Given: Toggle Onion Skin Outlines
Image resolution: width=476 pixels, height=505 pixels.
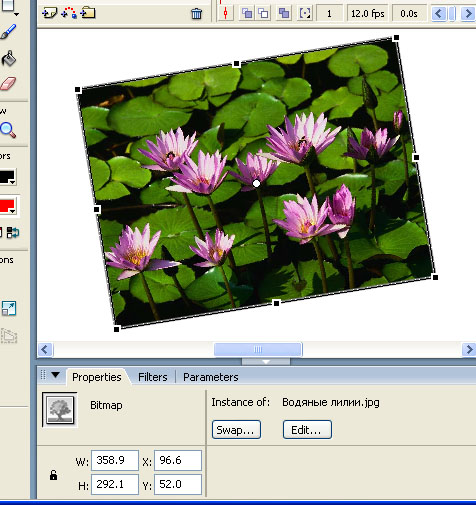Looking at the screenshot, I should (264, 13).
